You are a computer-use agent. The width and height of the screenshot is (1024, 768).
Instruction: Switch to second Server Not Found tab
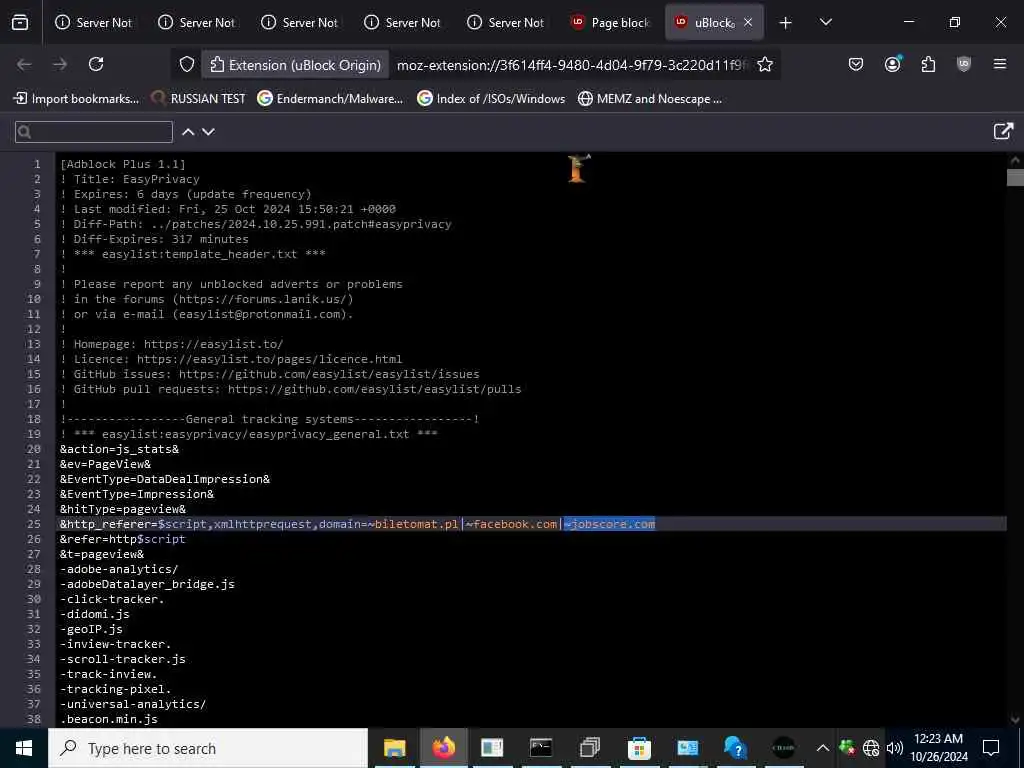[x=198, y=22]
